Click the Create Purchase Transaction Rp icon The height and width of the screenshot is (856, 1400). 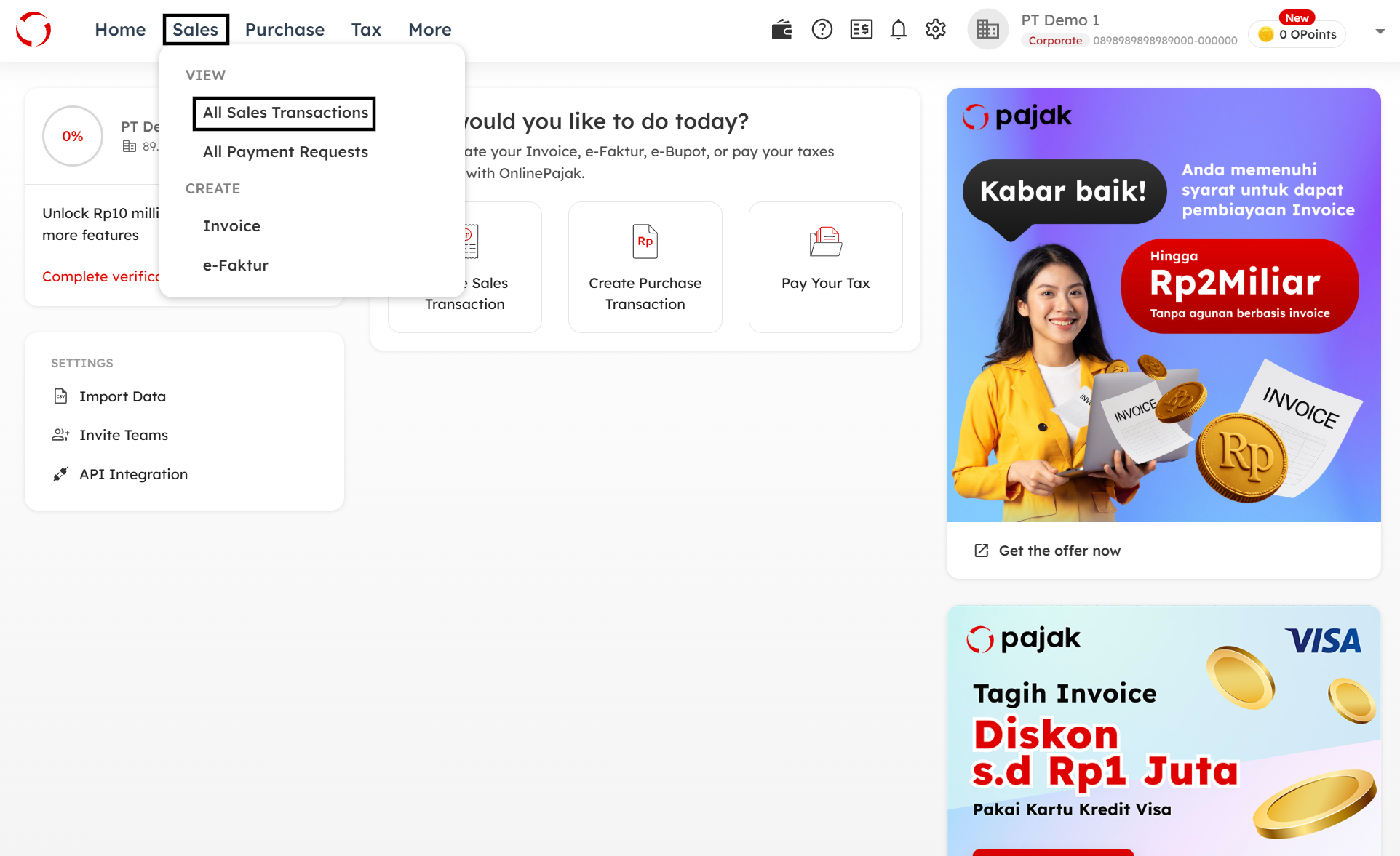(645, 241)
